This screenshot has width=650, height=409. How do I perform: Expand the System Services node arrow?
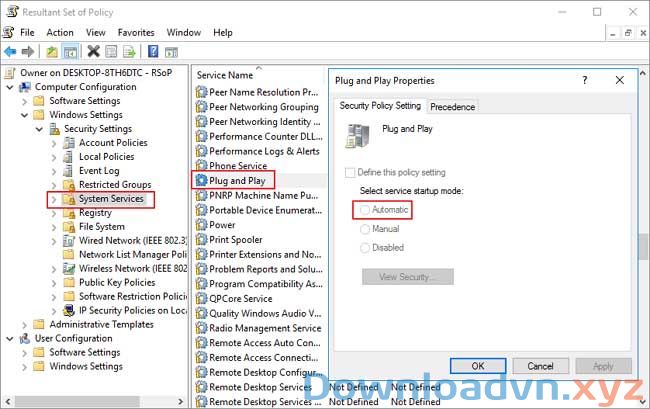click(54, 199)
